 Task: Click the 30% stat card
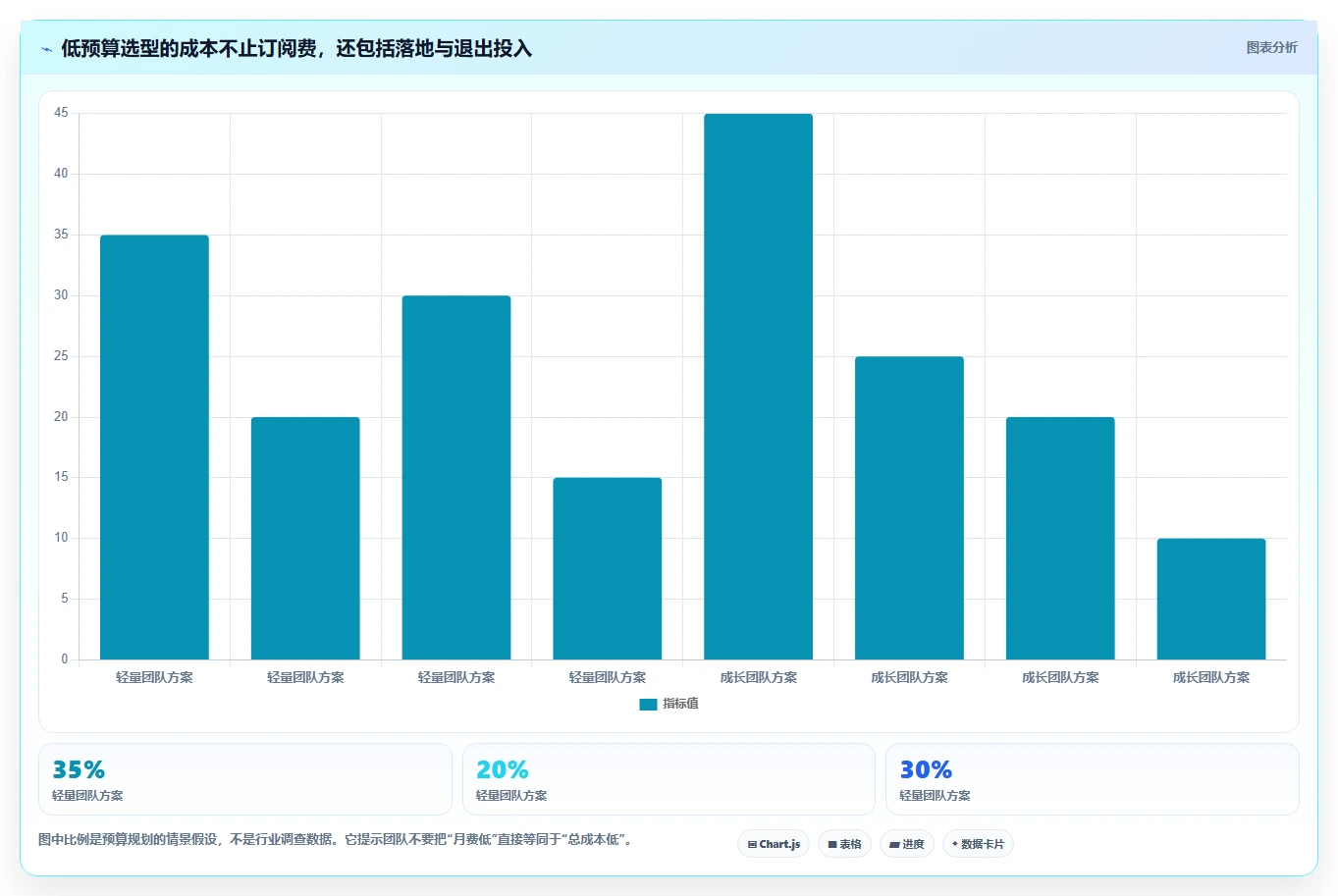click(x=1093, y=779)
